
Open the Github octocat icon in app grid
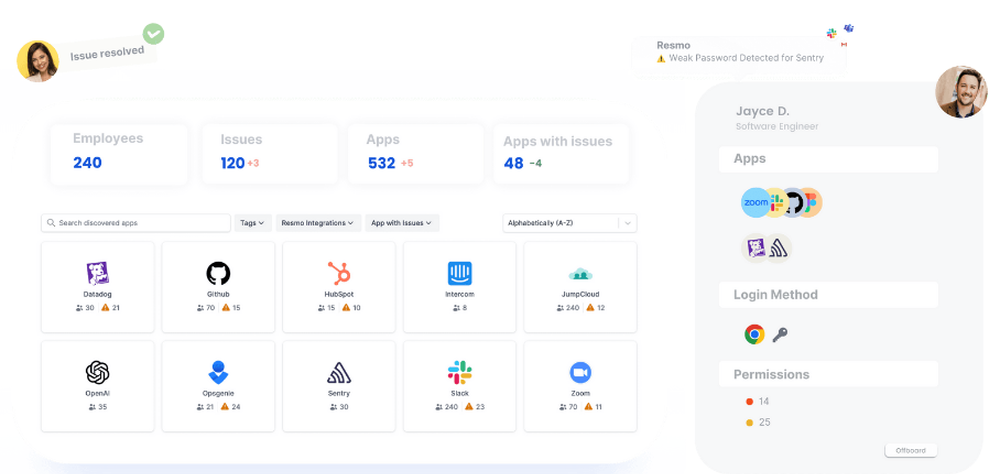[x=218, y=273]
